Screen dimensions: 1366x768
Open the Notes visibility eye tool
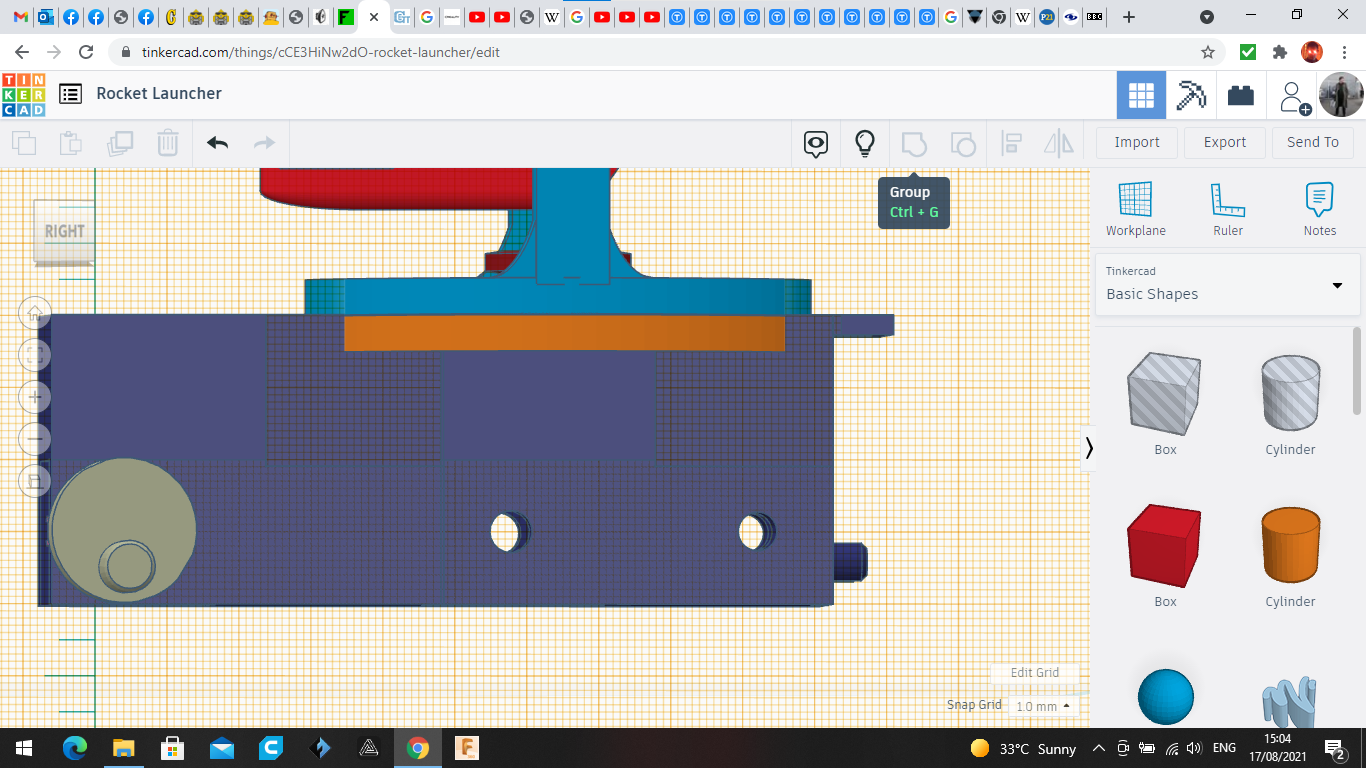point(816,143)
